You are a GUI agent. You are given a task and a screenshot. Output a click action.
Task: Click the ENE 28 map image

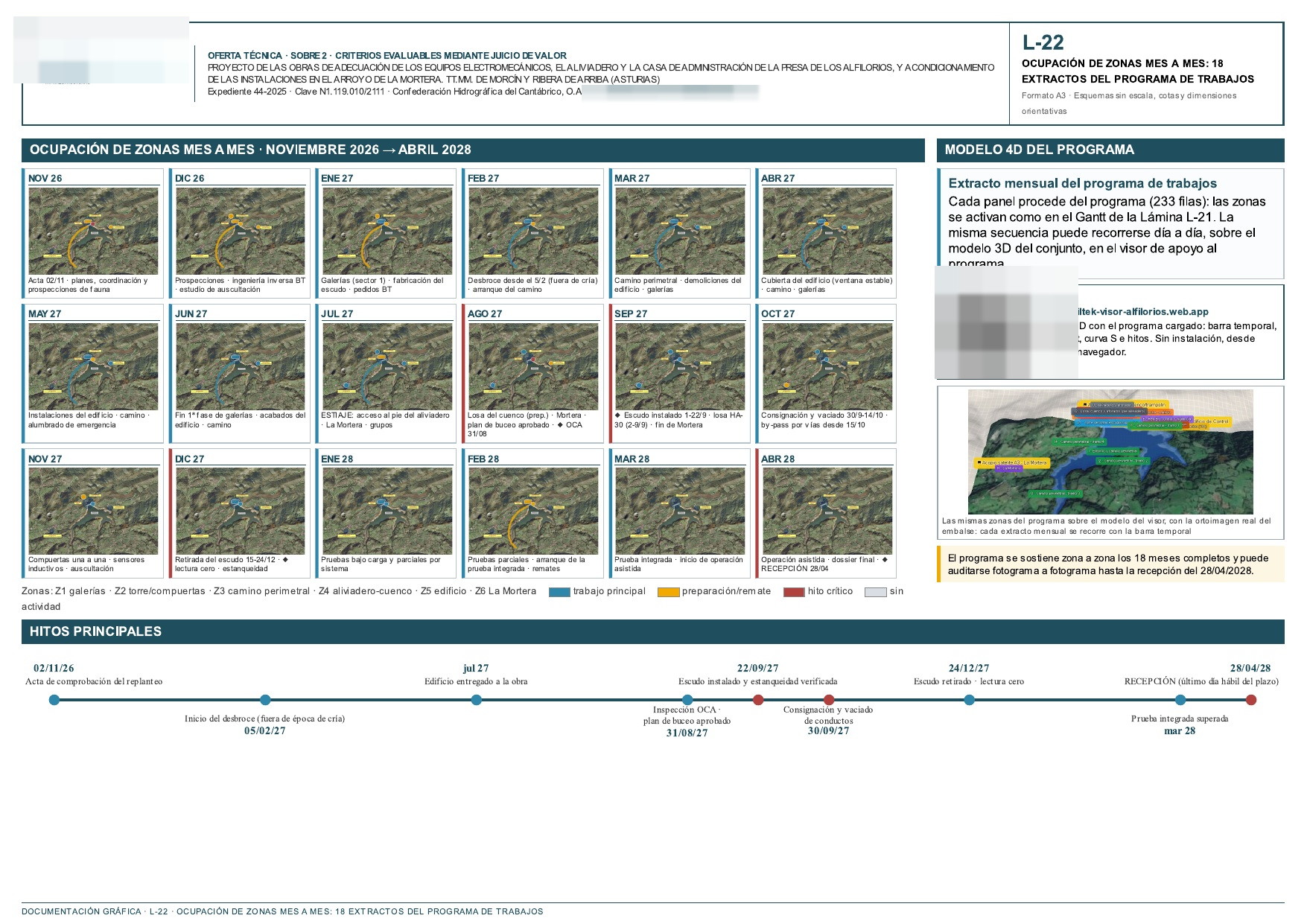point(387,511)
